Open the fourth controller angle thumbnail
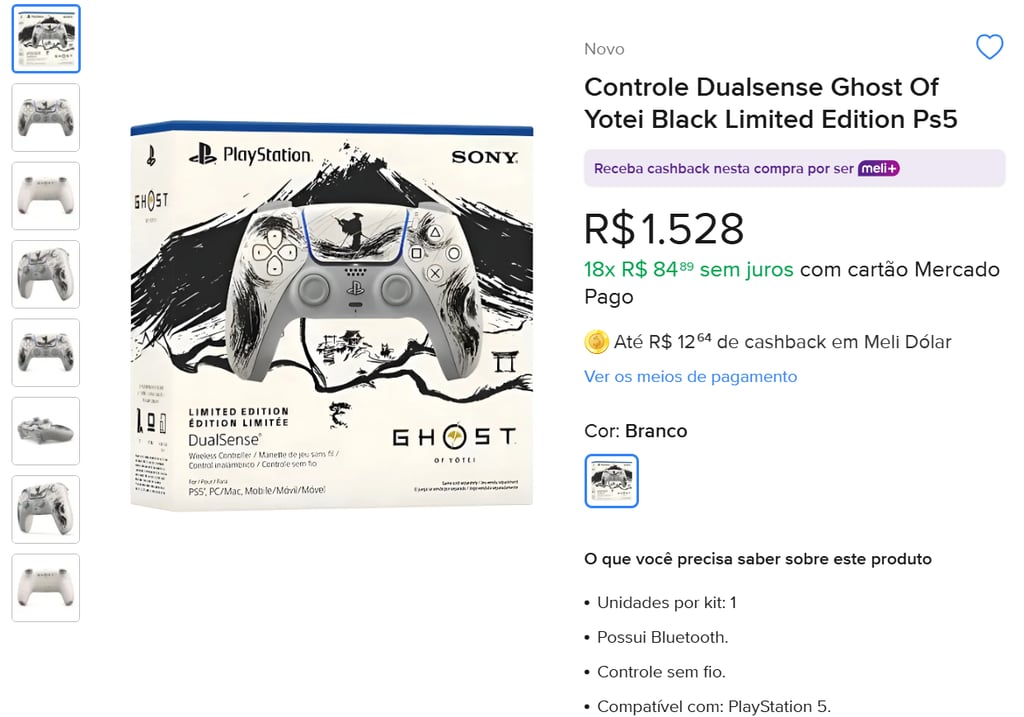Screen dimensions: 1024x717 pos(45,274)
